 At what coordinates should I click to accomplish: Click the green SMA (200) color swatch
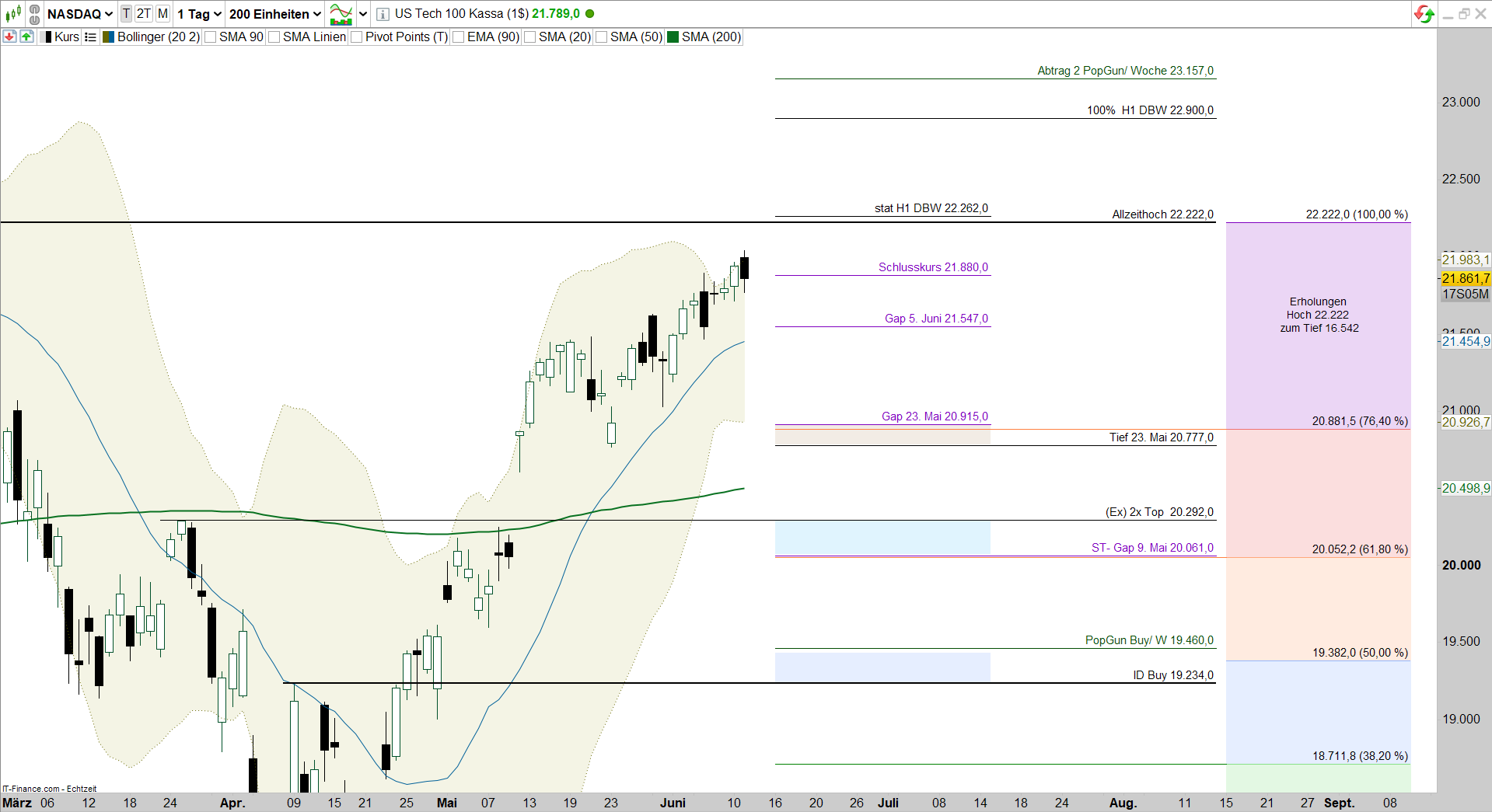673,37
